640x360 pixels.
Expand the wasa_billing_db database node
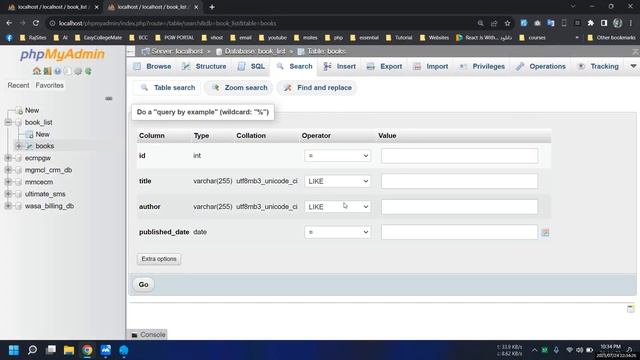click(x=8, y=206)
